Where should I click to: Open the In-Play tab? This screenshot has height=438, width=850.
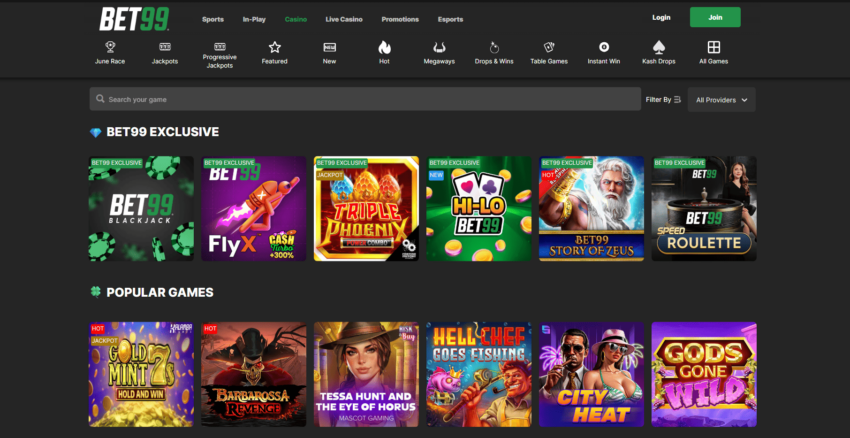click(x=254, y=20)
